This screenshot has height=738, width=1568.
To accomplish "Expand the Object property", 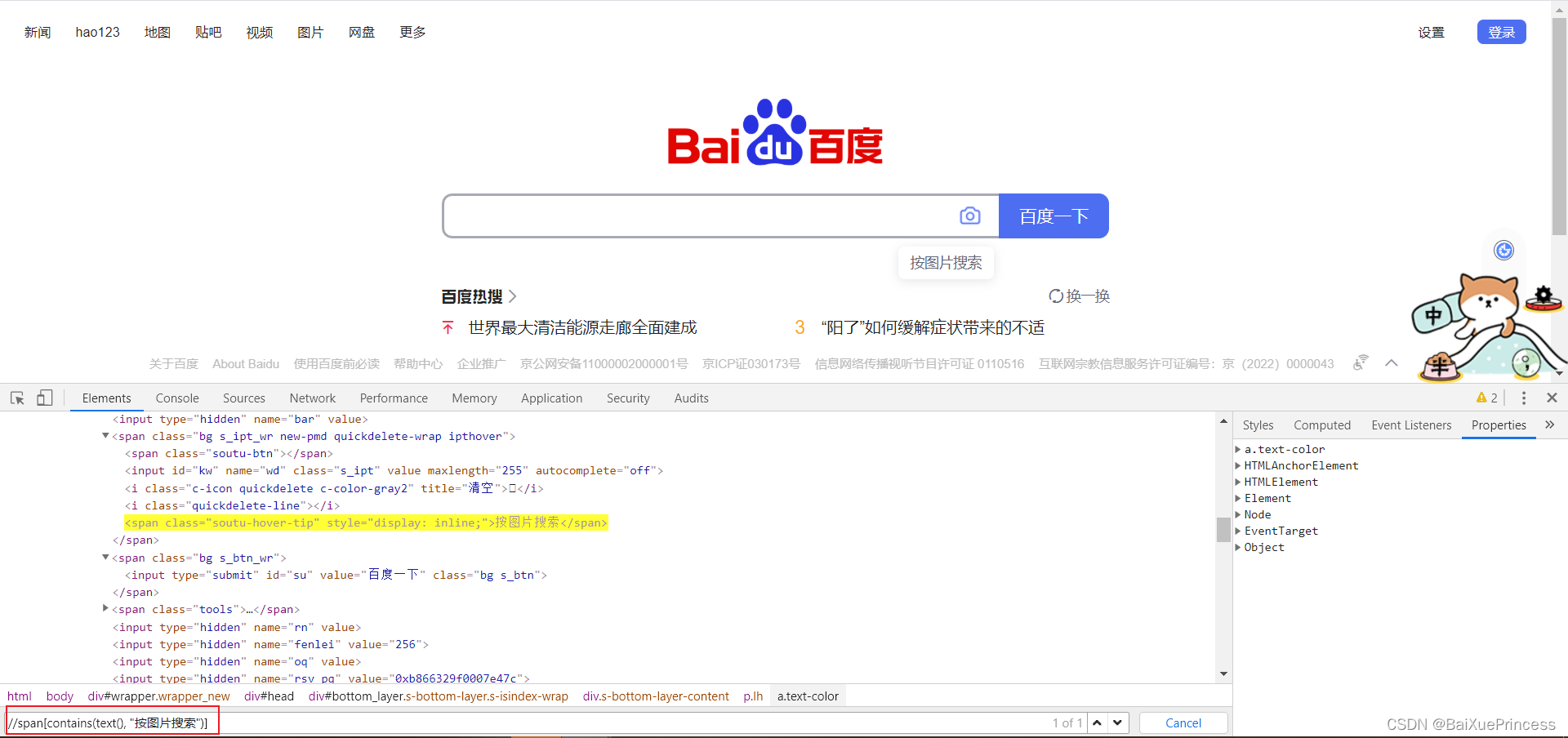I will 1238,547.
